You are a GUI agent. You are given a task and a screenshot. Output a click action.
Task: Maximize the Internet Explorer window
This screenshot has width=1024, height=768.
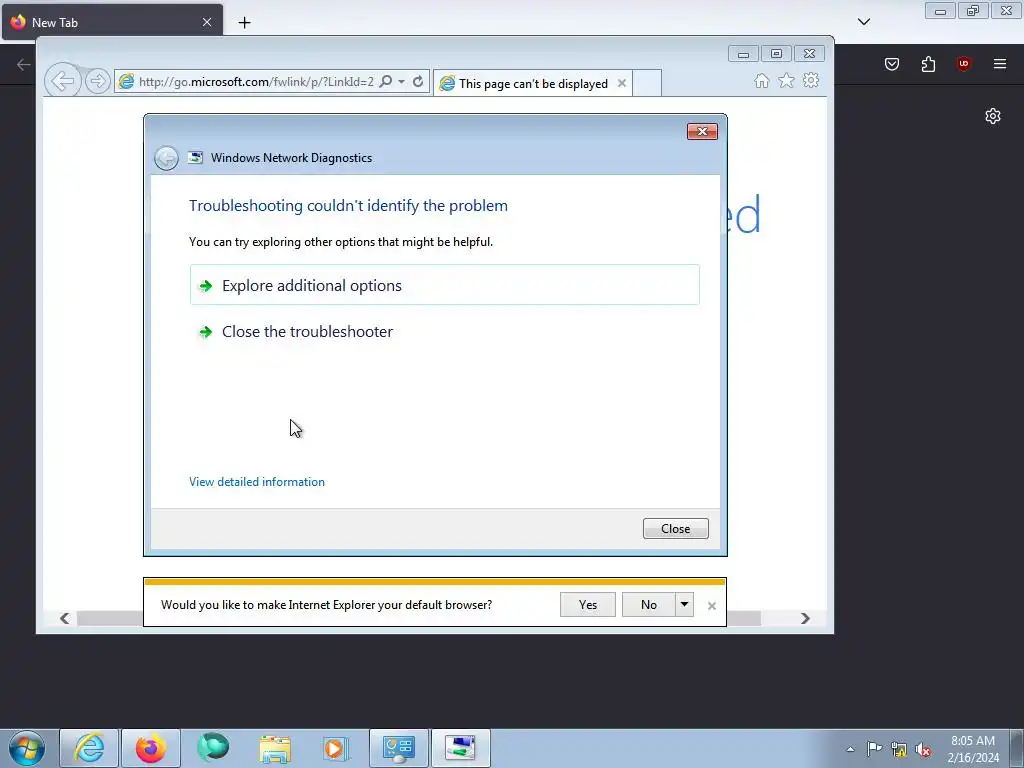(x=776, y=54)
